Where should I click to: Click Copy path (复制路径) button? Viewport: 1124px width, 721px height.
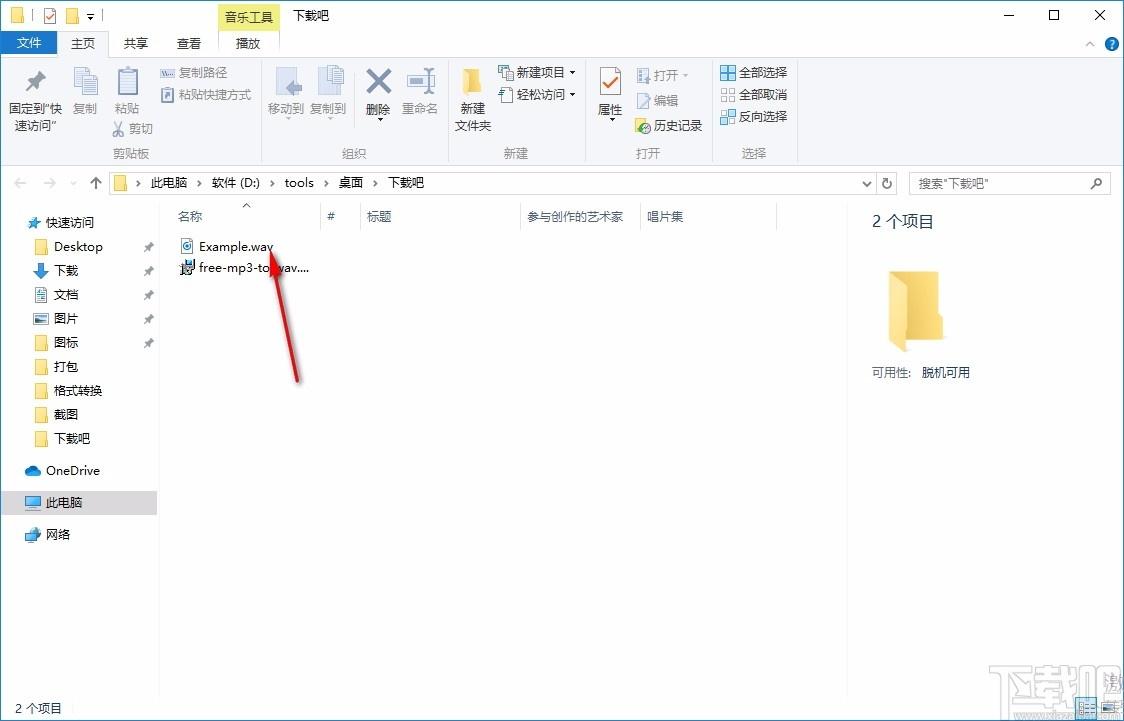click(194, 72)
